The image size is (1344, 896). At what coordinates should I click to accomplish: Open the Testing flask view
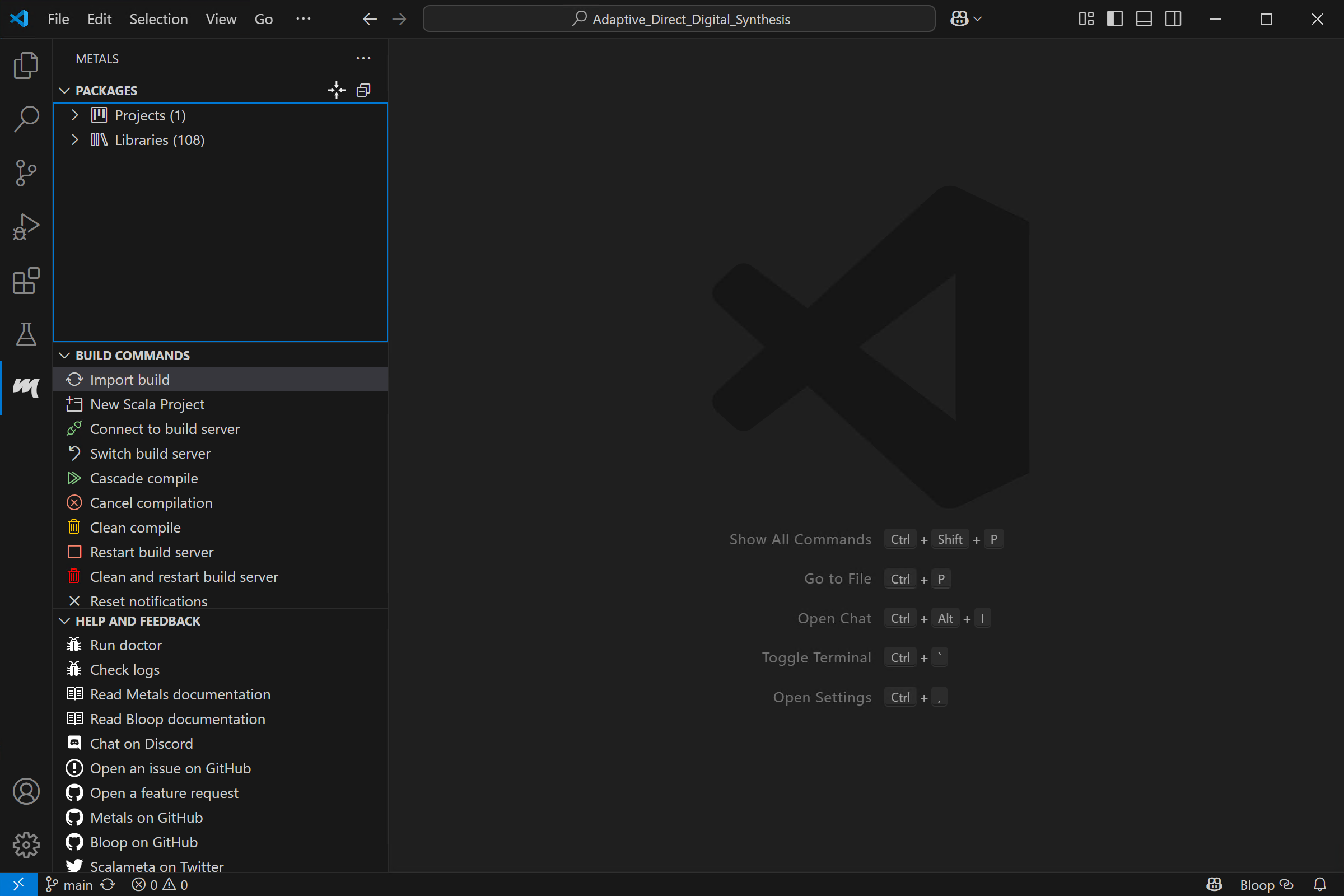click(x=26, y=334)
